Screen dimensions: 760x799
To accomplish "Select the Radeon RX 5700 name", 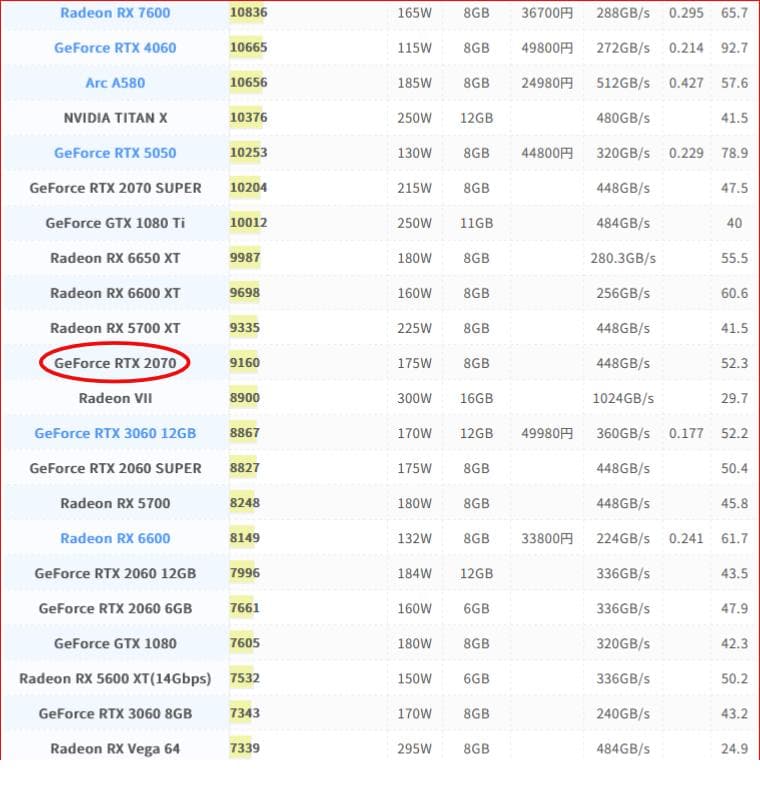I will click(x=115, y=503).
